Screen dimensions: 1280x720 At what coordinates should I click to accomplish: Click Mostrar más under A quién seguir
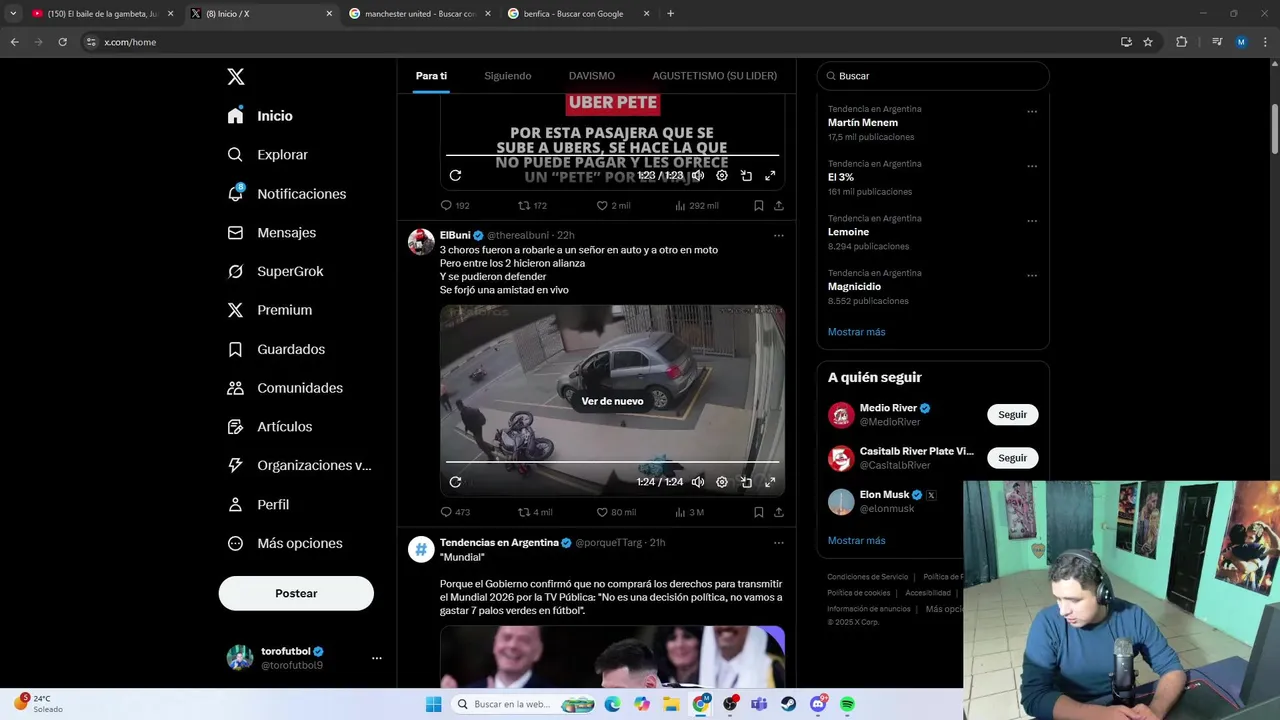(856, 541)
